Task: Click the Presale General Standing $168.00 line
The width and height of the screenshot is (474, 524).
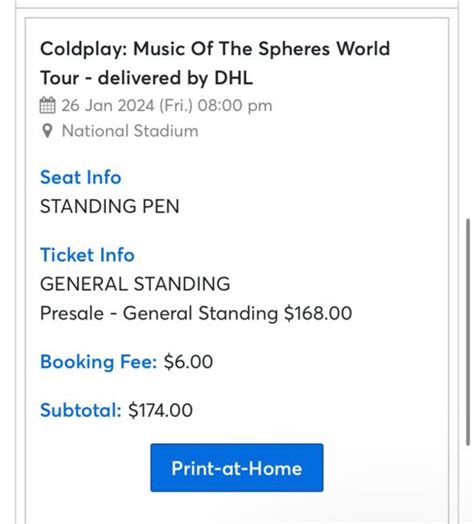Action: [196, 313]
